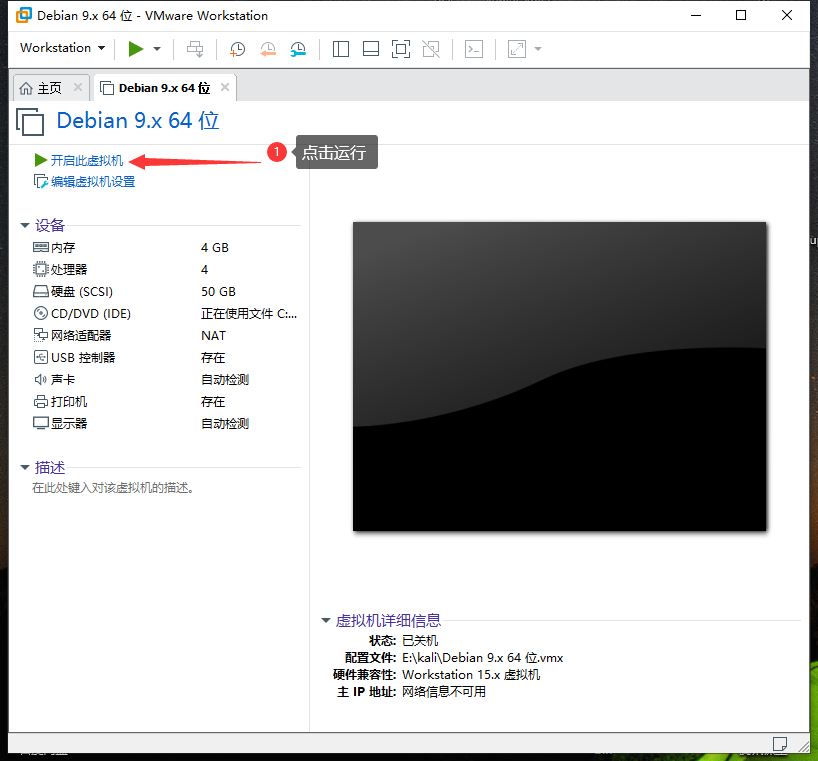Toggle the library sidebar panel icon

341,49
